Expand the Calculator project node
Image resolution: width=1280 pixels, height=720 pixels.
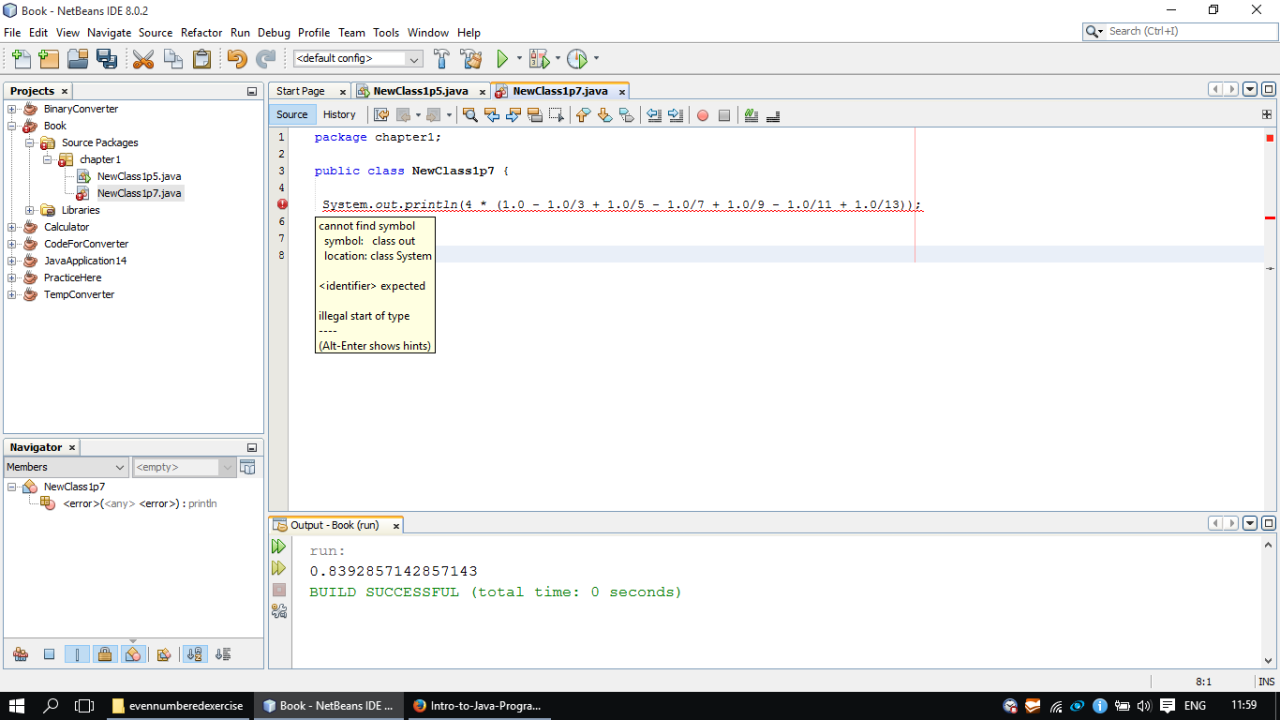point(12,227)
